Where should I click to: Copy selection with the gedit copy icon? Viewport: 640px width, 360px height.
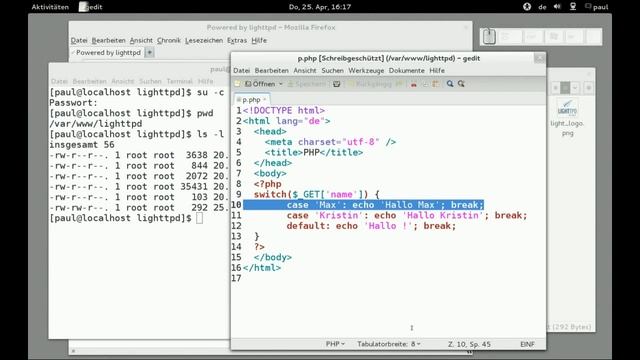click(x=425, y=84)
